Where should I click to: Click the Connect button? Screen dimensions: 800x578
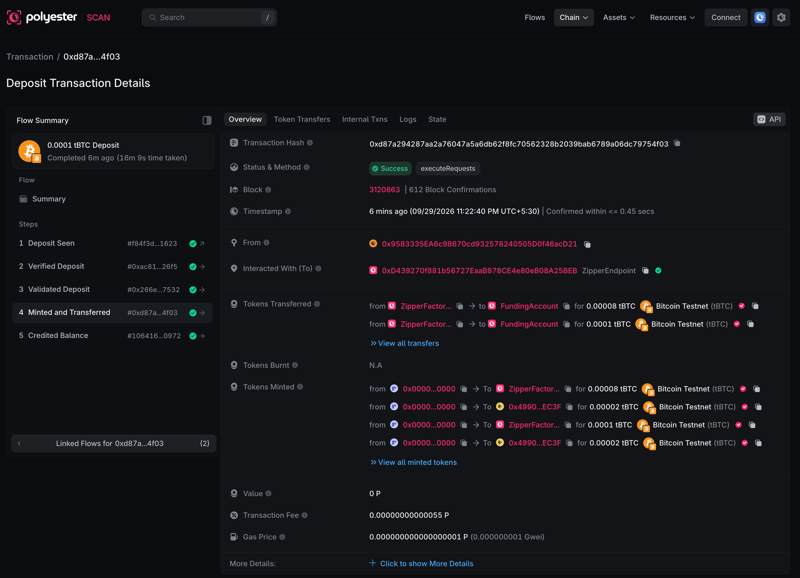[726, 17]
